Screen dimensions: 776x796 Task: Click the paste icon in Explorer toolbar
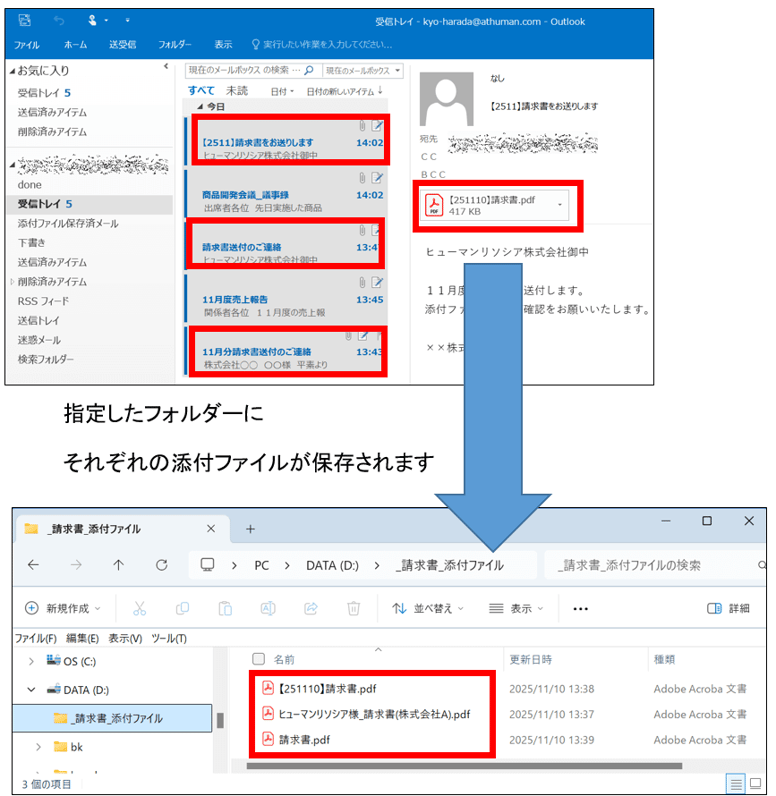click(x=225, y=608)
